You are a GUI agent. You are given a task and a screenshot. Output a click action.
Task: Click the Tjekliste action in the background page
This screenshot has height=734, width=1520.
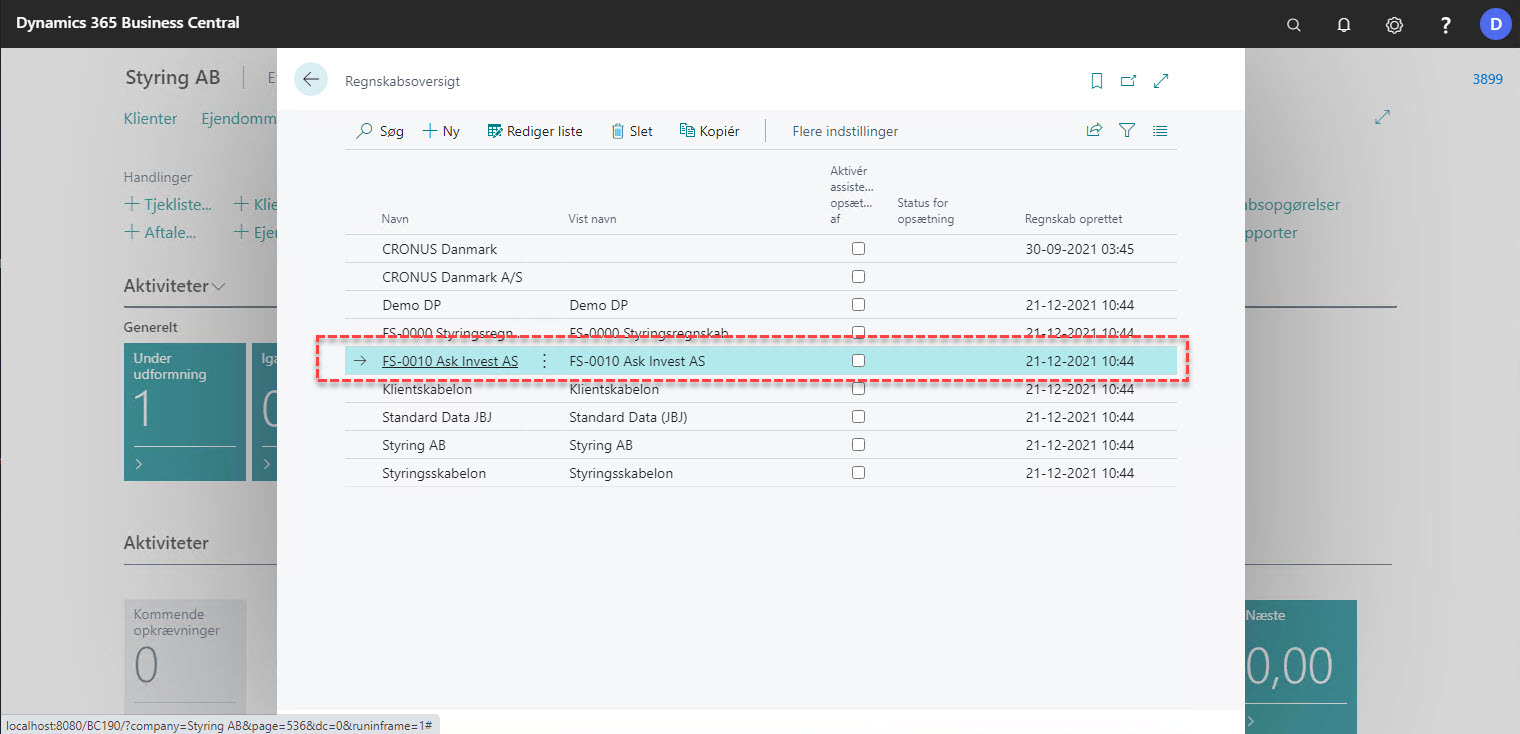click(168, 205)
